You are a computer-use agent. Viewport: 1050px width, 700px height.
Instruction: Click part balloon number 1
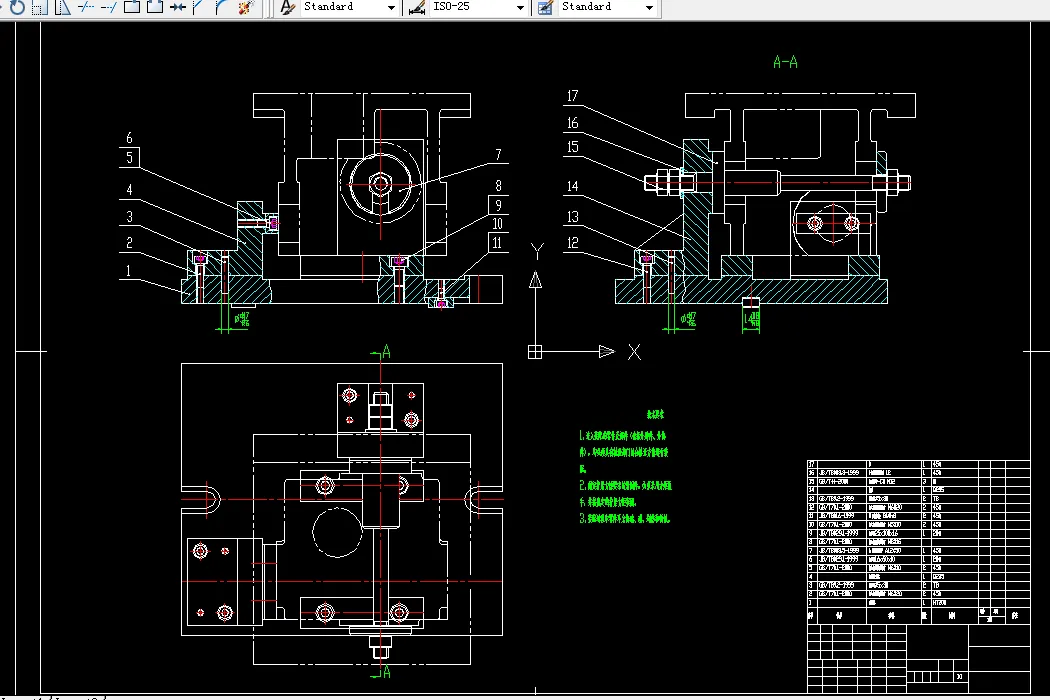point(129,271)
